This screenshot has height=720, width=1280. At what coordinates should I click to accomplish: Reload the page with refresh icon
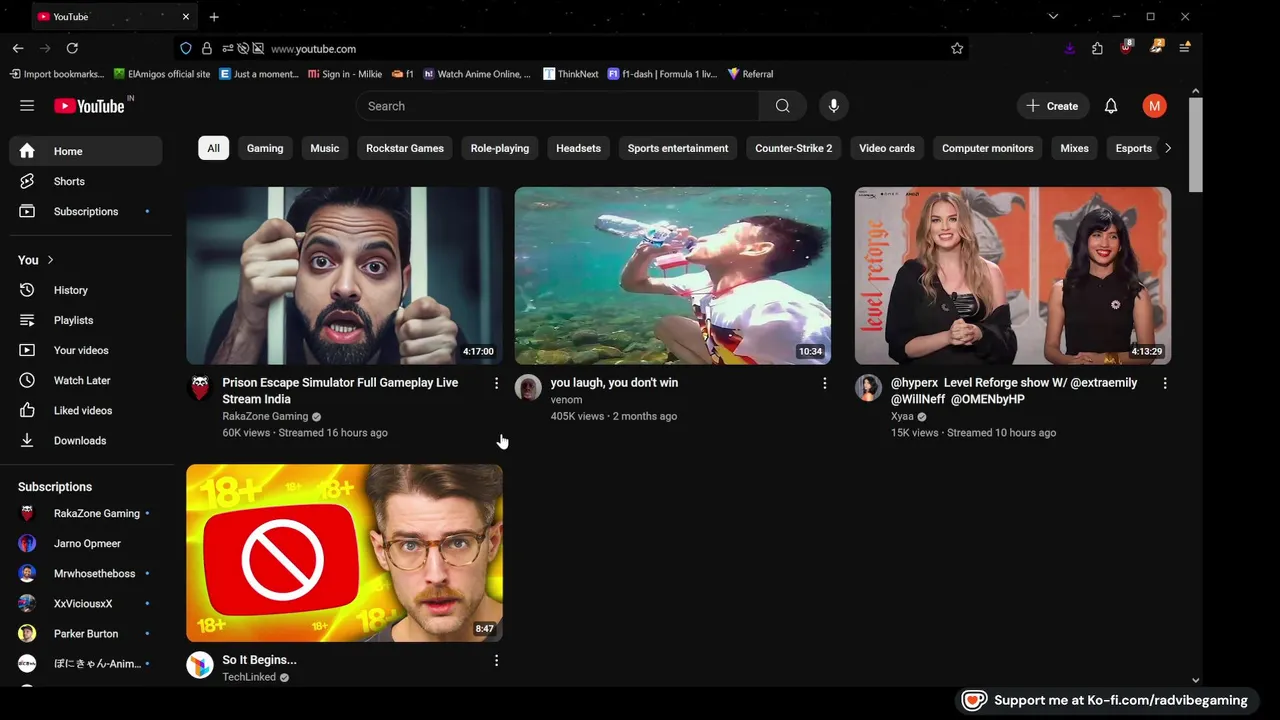(72, 48)
